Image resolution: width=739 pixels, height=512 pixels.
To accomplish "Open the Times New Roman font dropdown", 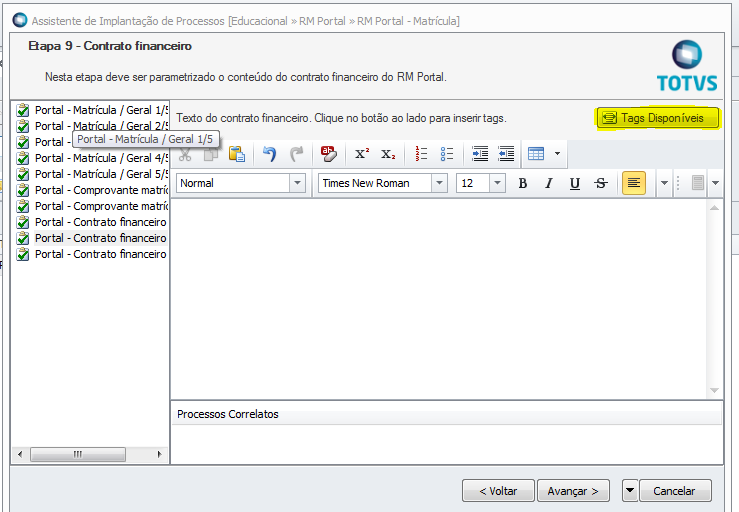I will (x=439, y=183).
